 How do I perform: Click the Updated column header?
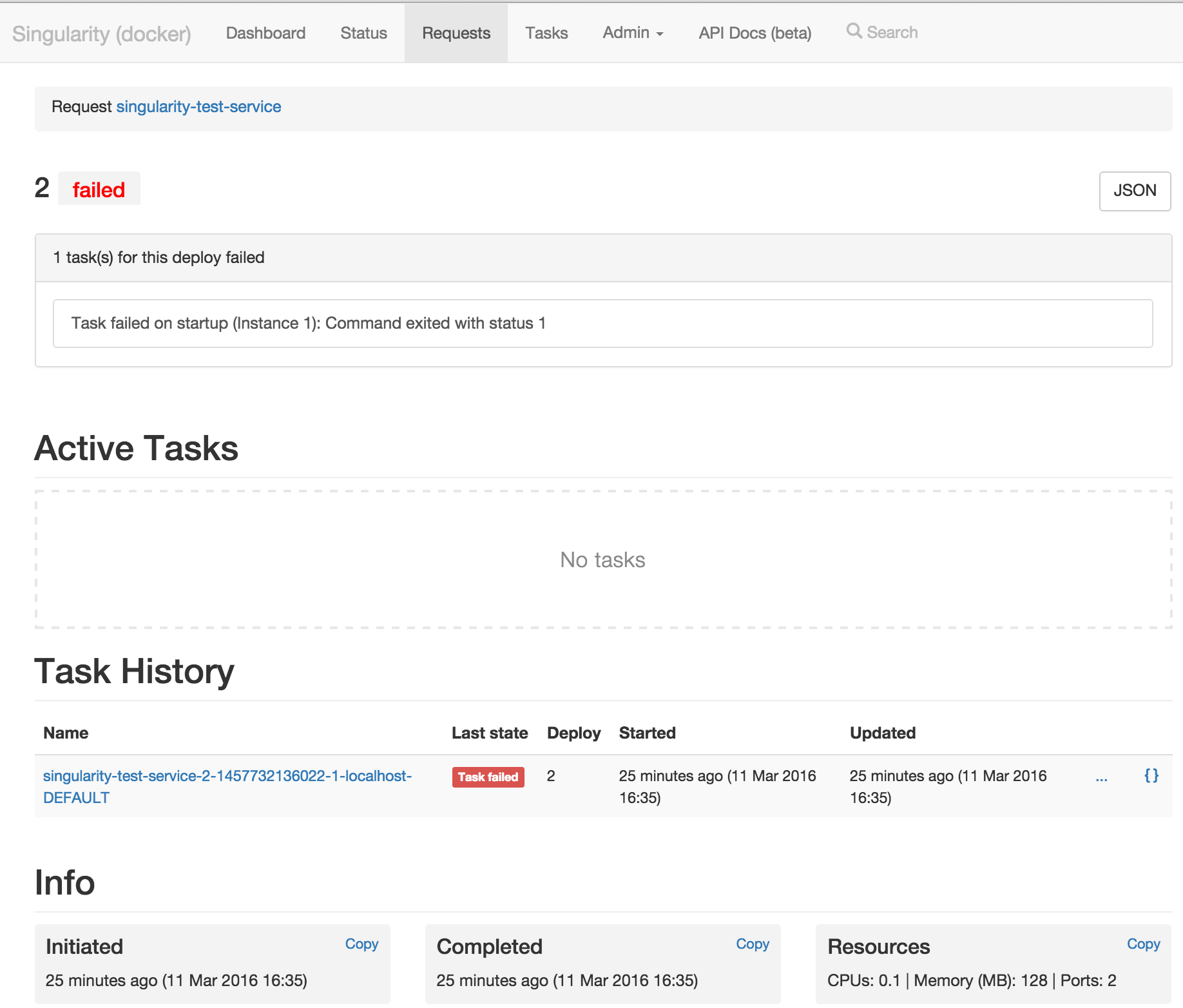(x=882, y=733)
